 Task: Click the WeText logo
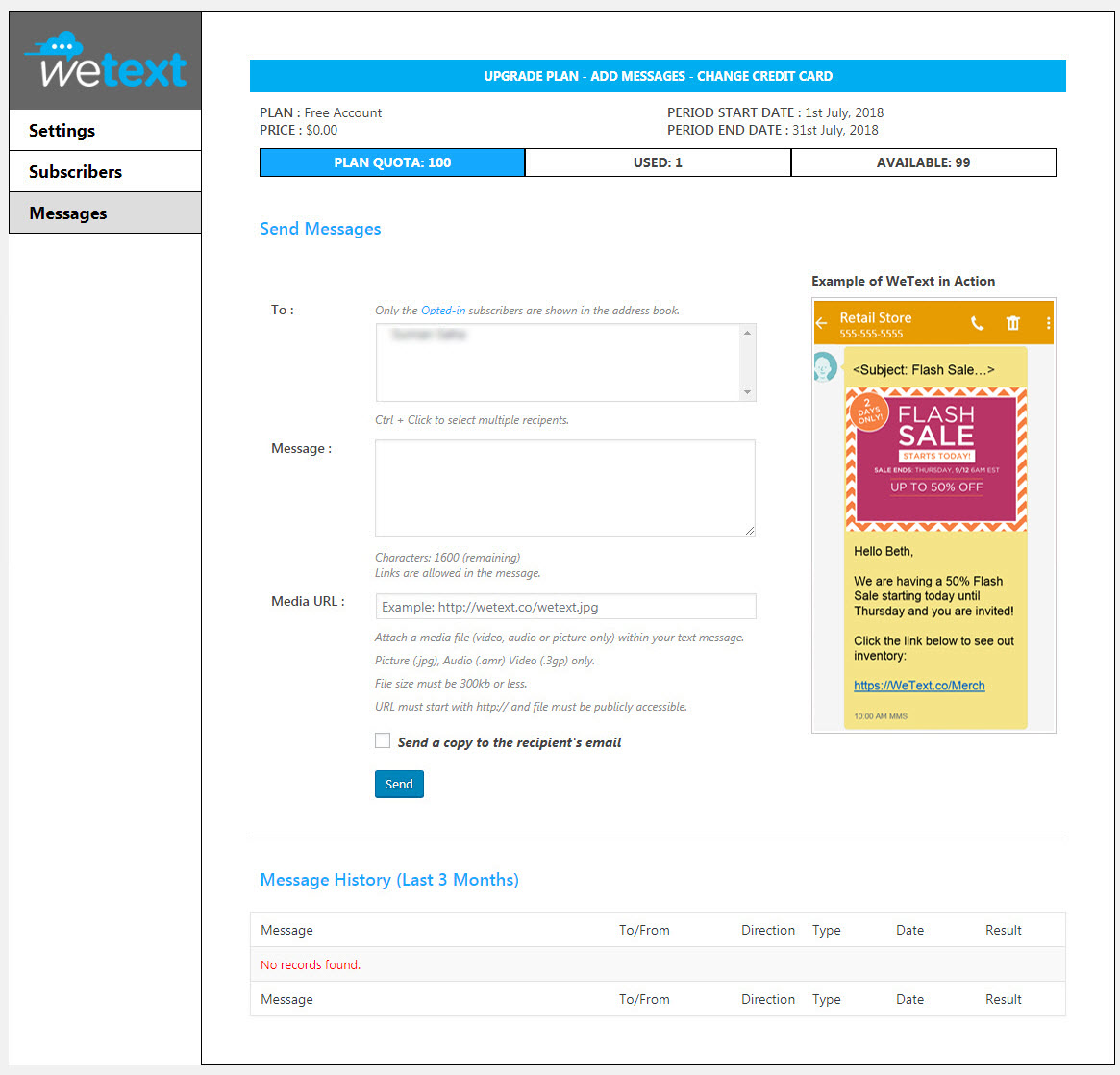106,61
